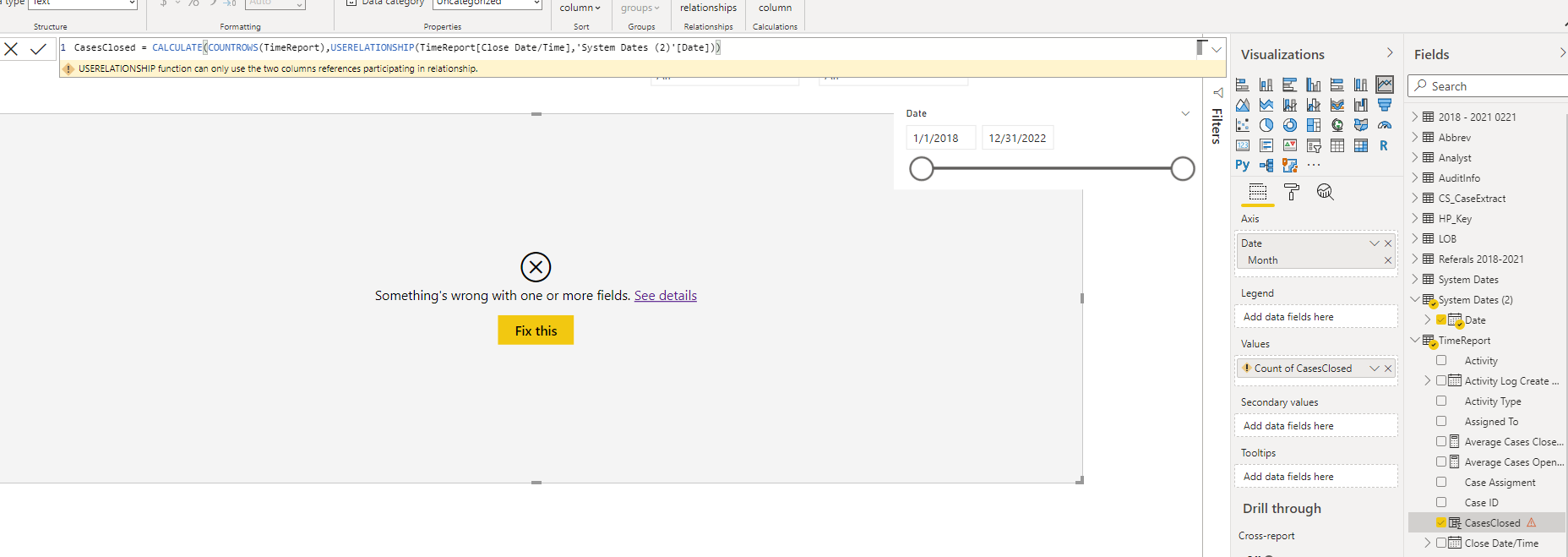
Task: Select the Python visual
Action: 1242,166
